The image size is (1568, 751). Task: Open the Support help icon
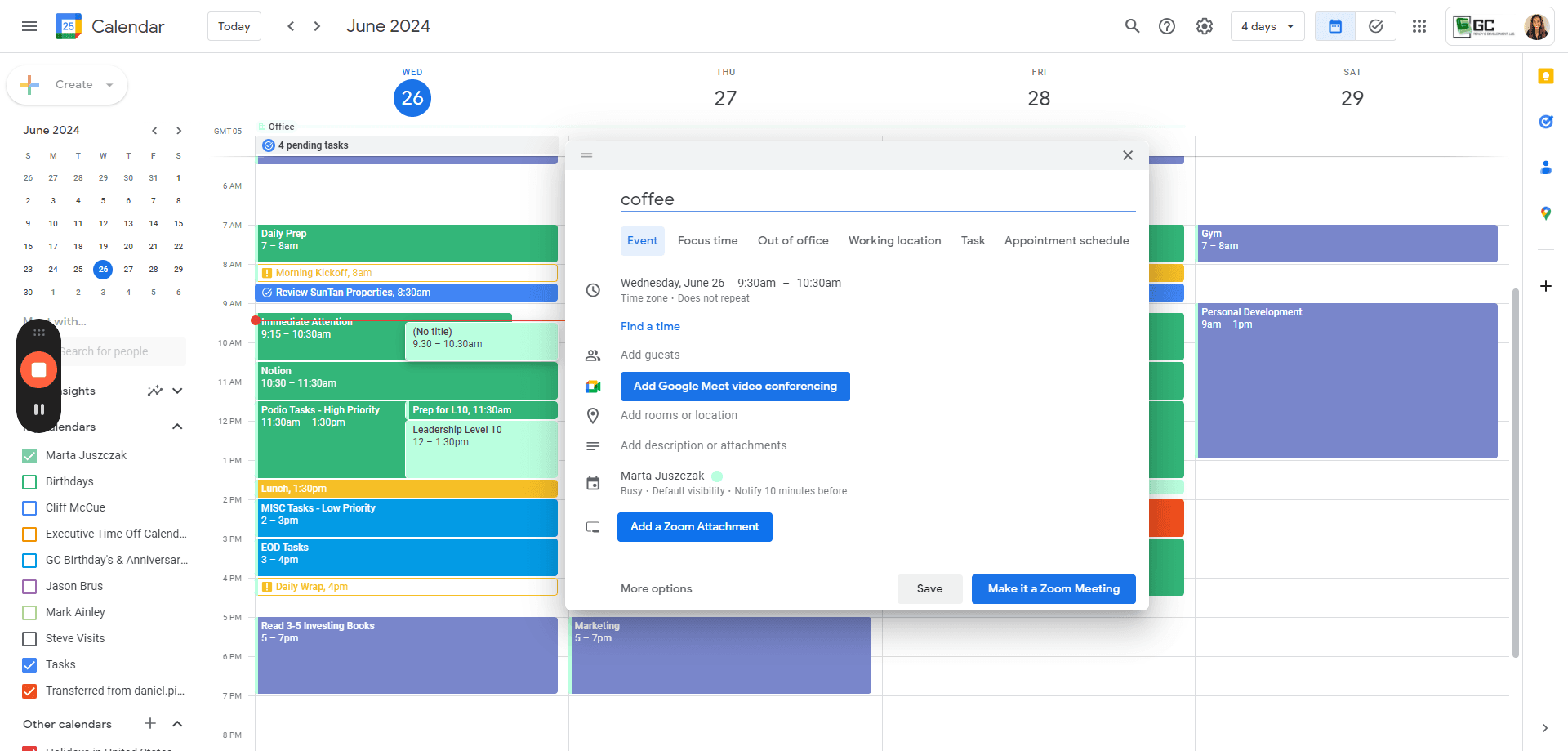tap(1167, 26)
